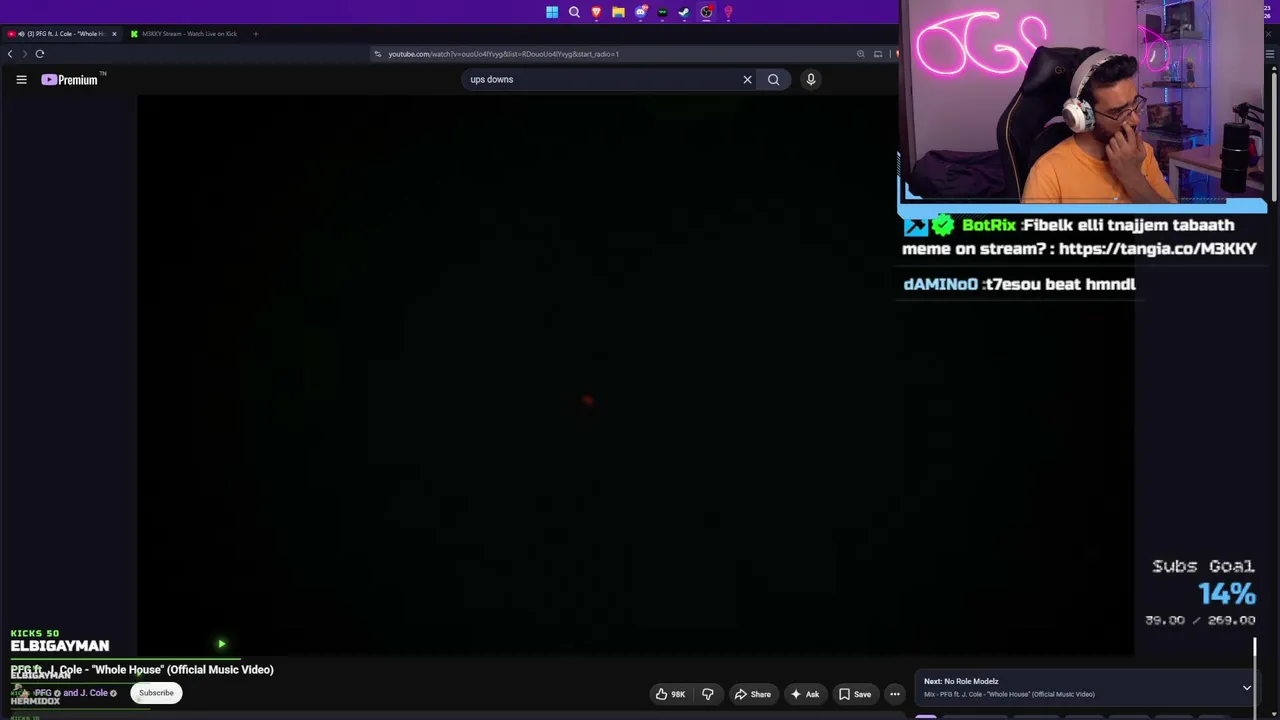This screenshot has width=1280, height=720.
Task: Close the PFG ft. J. Cole tab
Action: pyautogui.click(x=114, y=34)
